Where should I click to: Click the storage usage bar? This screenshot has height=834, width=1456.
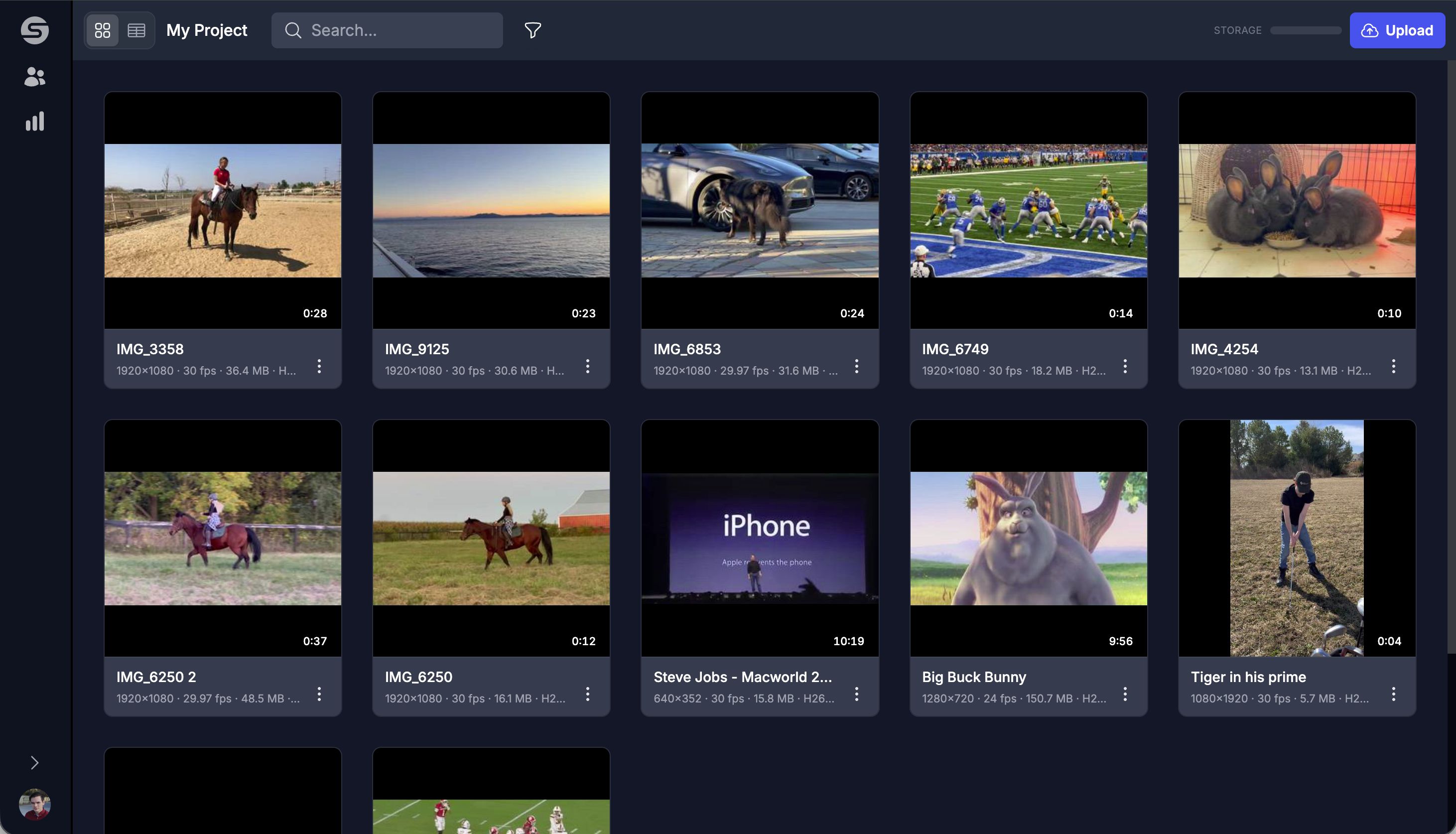tap(1306, 30)
